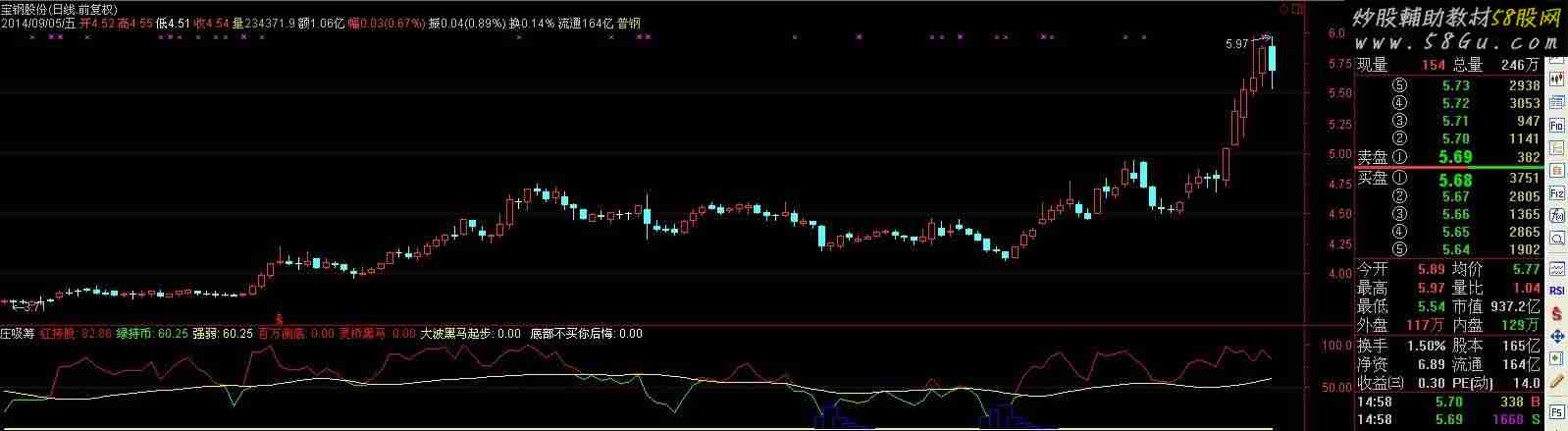This screenshot has width=1568, height=431.
Task: Select buy level 1 price 5.68
Action: click(1454, 180)
